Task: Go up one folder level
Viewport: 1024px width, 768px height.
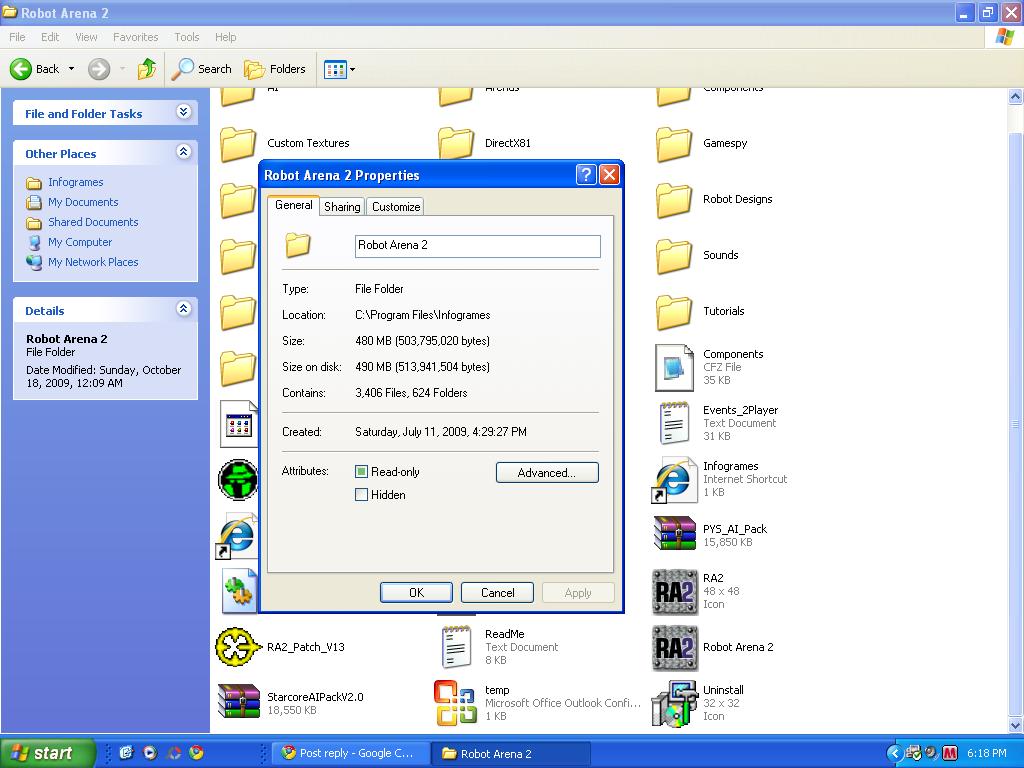Action: click(147, 69)
